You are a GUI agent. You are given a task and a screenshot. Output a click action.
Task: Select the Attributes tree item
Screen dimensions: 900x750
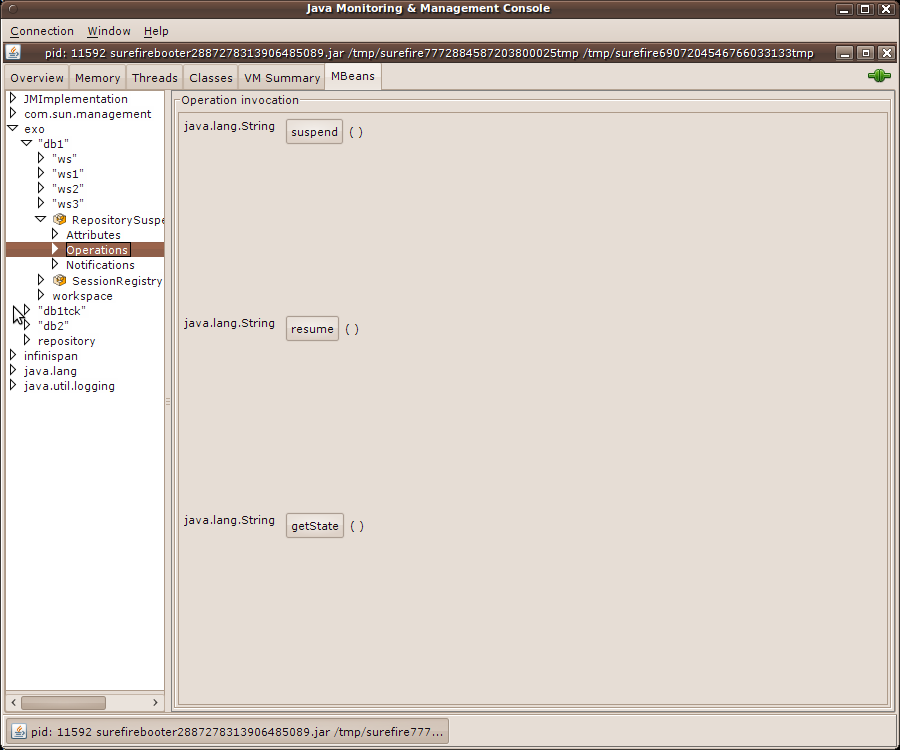click(93, 235)
